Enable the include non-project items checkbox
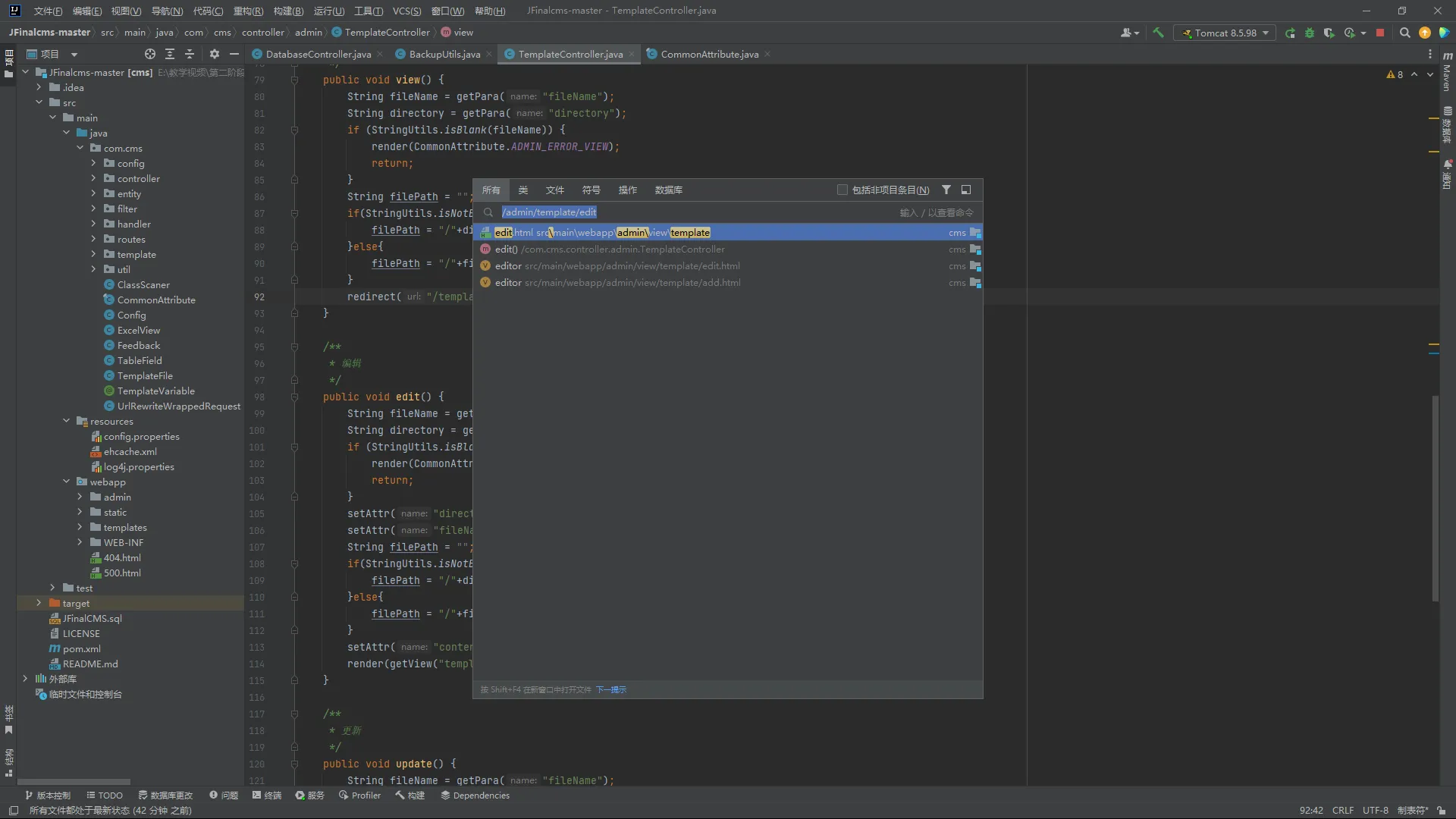This screenshot has width=1456, height=819. click(842, 190)
